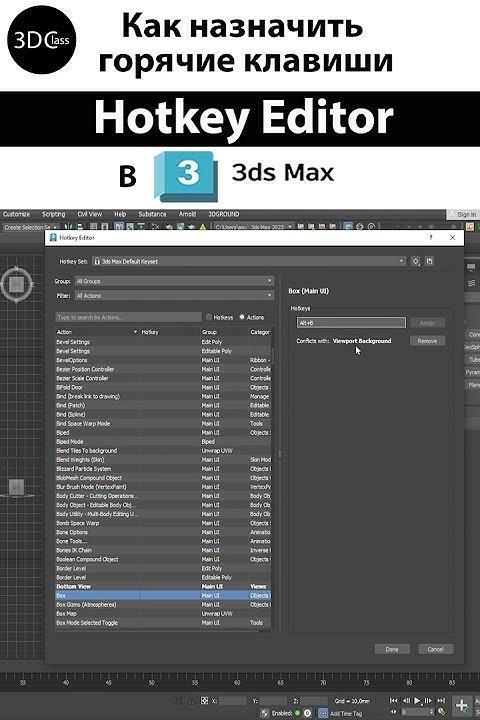Click the Y coordinate field

[273, 701]
